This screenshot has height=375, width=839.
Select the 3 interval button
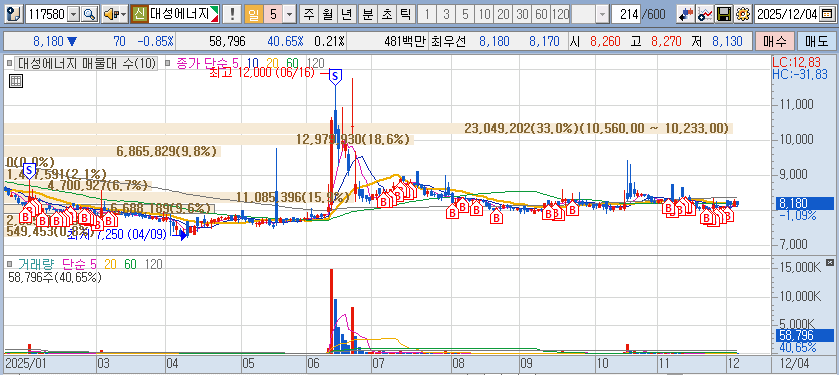pyautogui.click(x=446, y=14)
